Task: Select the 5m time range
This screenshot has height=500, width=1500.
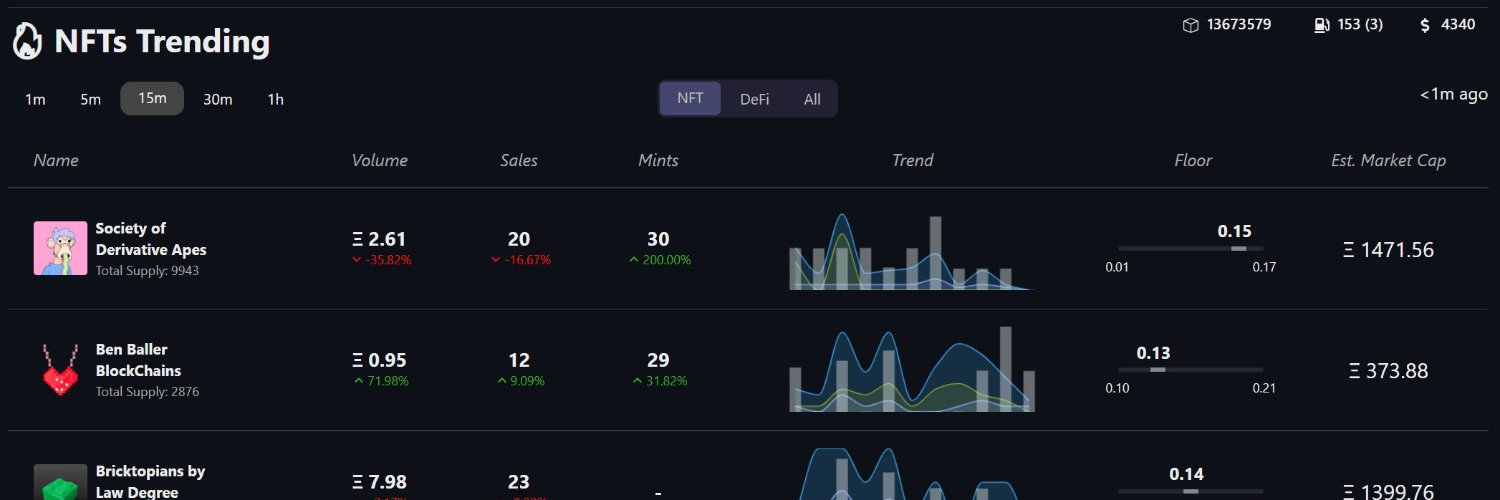Action: click(x=91, y=99)
